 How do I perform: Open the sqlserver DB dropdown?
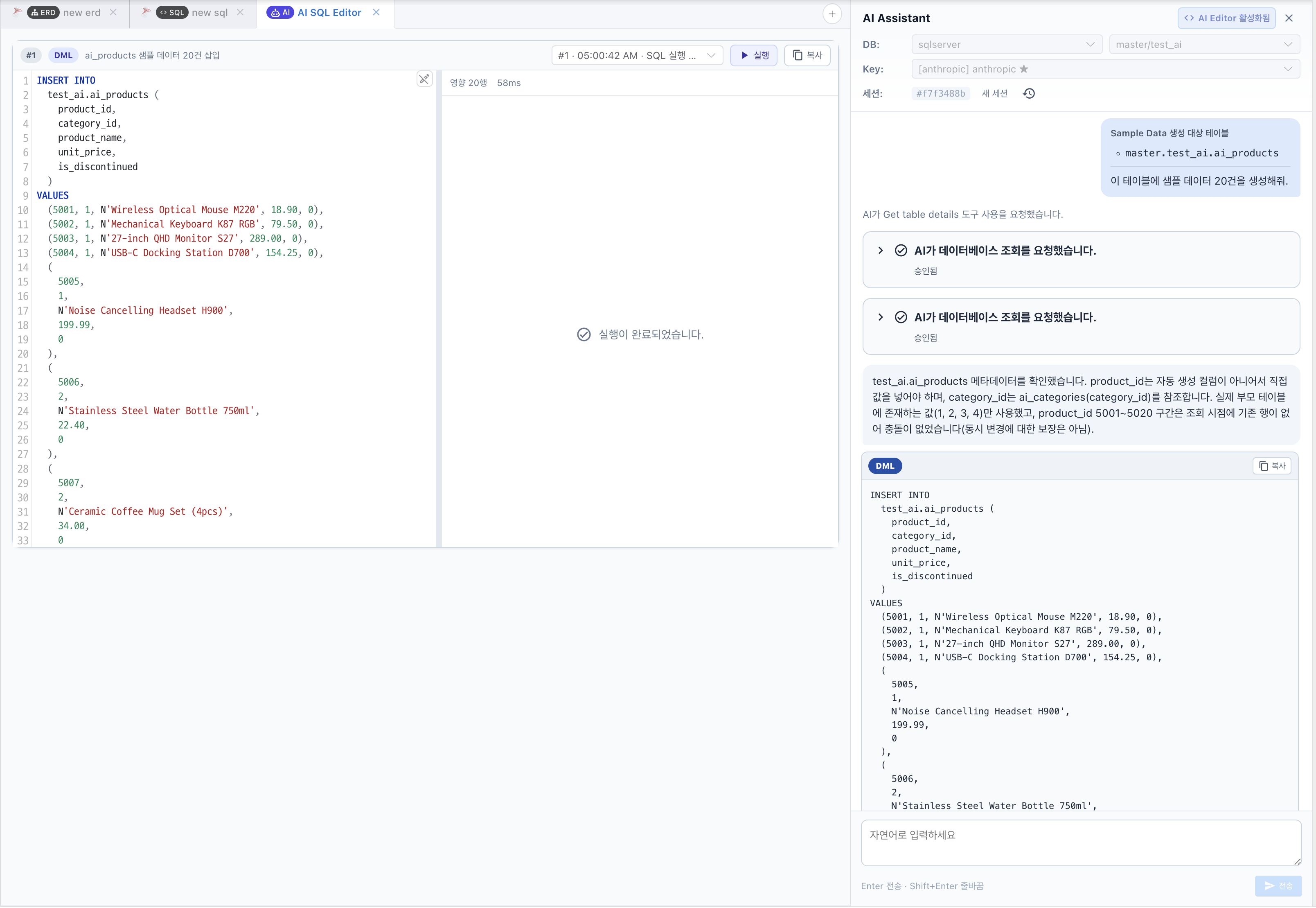[x=1006, y=44]
